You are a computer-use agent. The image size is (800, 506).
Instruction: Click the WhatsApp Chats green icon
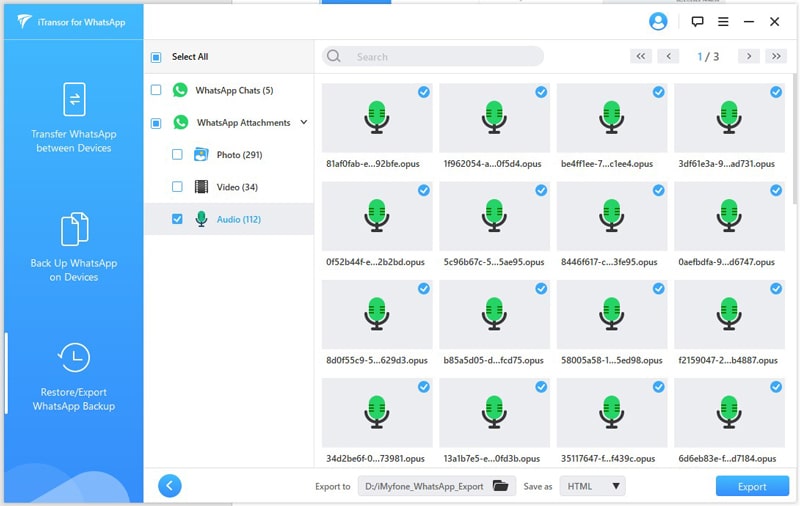tap(180, 90)
